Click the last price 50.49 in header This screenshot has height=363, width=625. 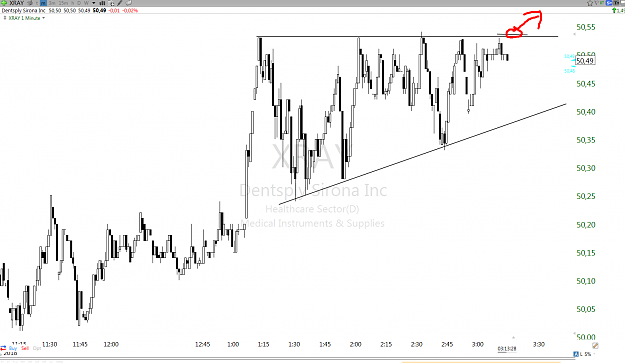tap(99, 10)
